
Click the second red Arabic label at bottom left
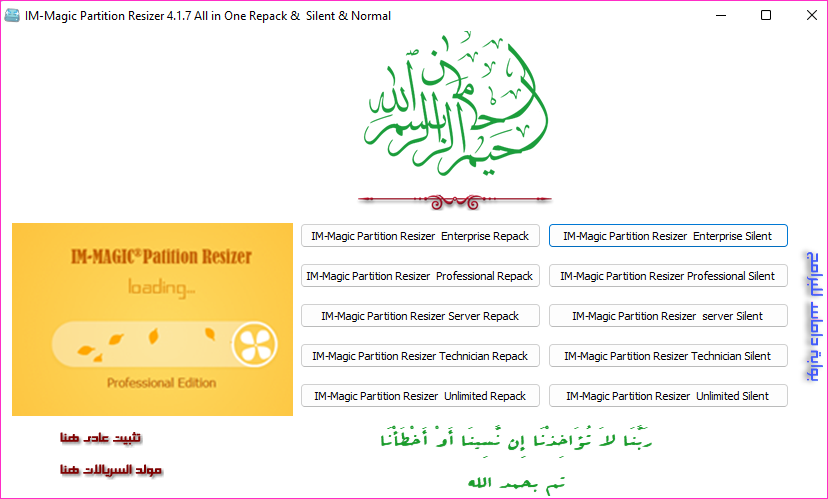[x=111, y=470]
